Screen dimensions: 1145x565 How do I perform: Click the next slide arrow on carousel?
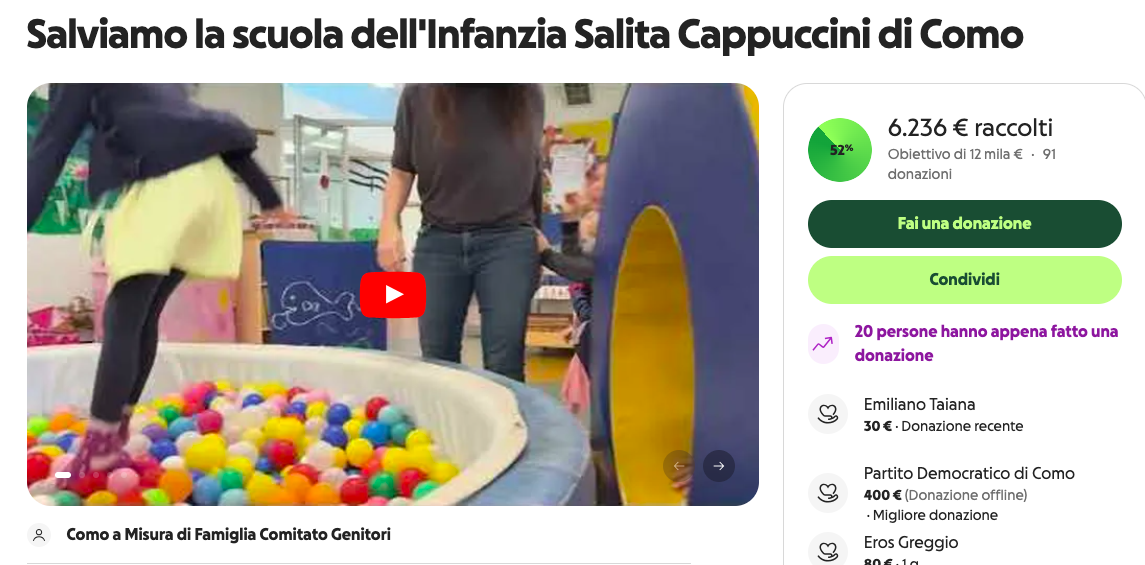tap(719, 466)
